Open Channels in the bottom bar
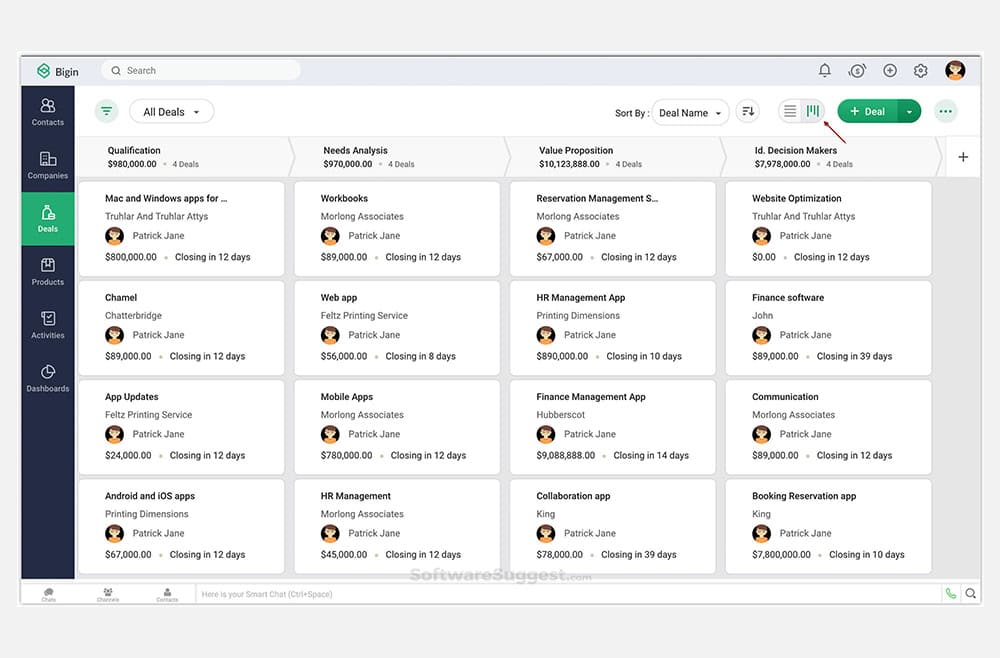 click(x=108, y=594)
